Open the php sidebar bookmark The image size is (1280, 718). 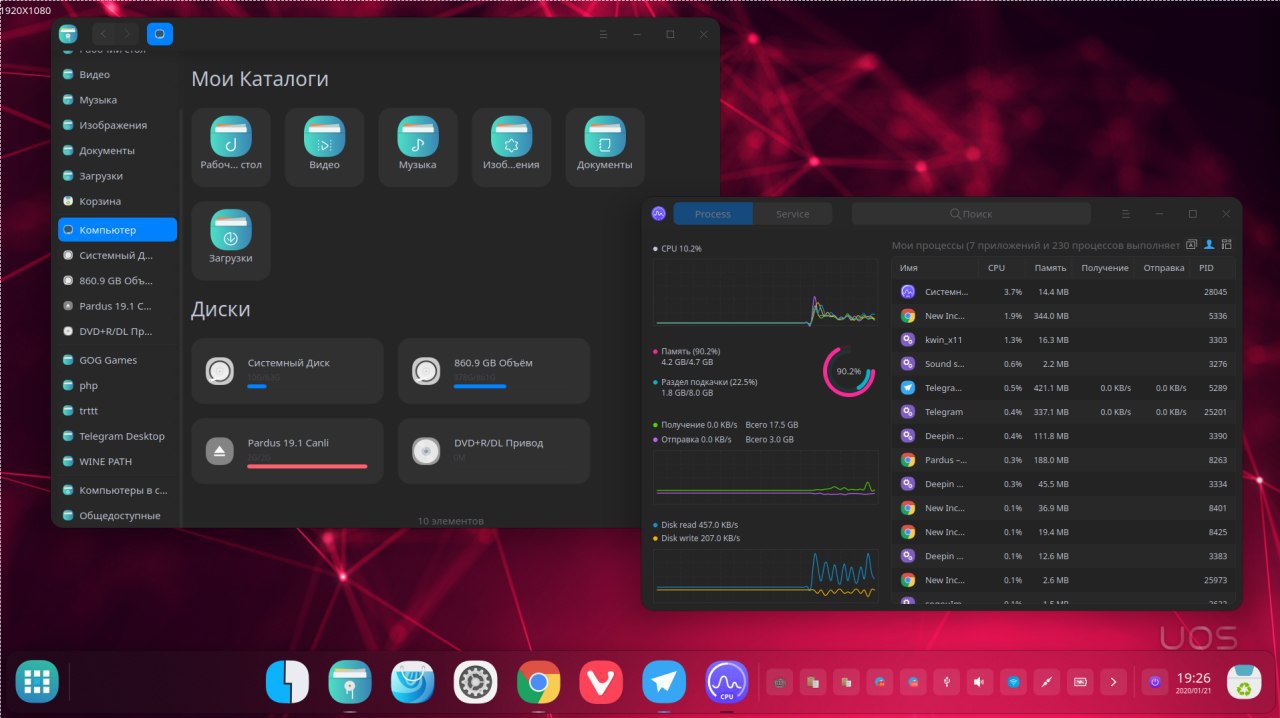(117, 385)
